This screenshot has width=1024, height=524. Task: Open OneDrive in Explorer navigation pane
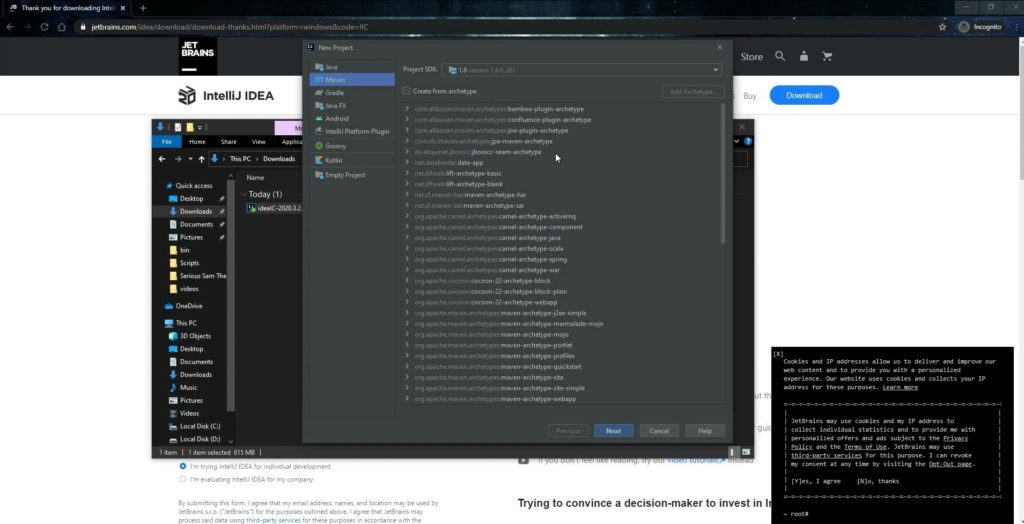click(x=189, y=306)
